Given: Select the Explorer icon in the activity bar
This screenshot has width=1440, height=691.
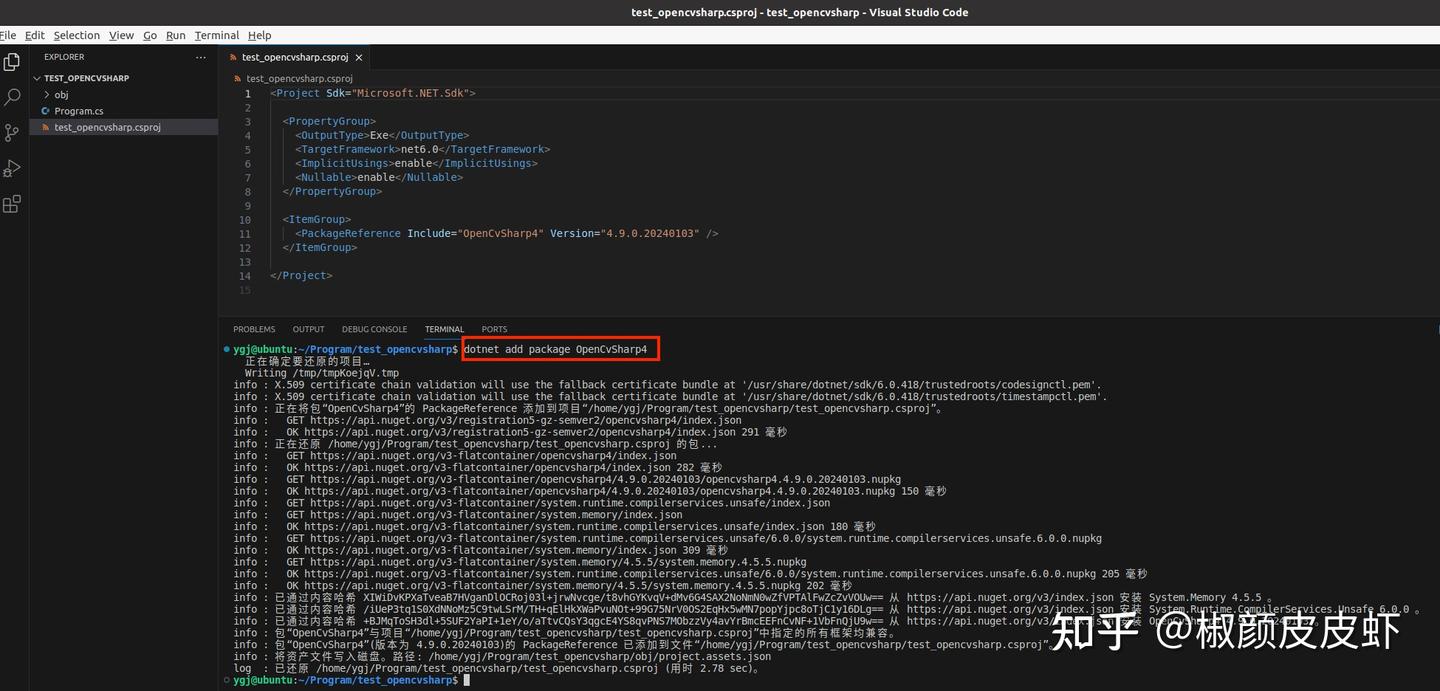Looking at the screenshot, I should pos(11,61).
